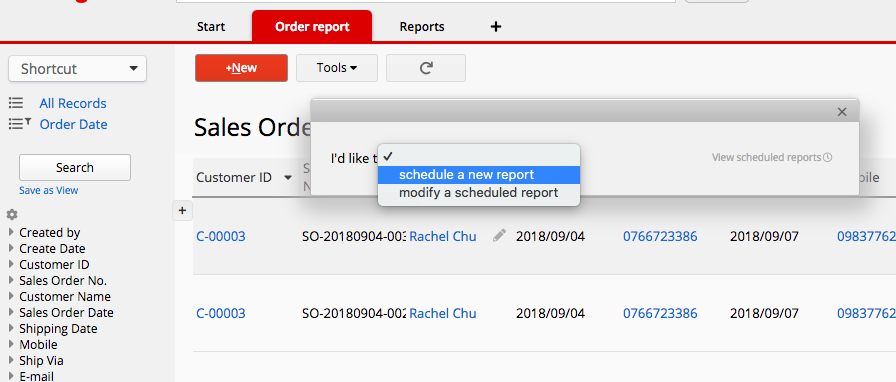Image resolution: width=896 pixels, height=382 pixels.
Task: Choose schedule a new report option
Action: pos(479,174)
